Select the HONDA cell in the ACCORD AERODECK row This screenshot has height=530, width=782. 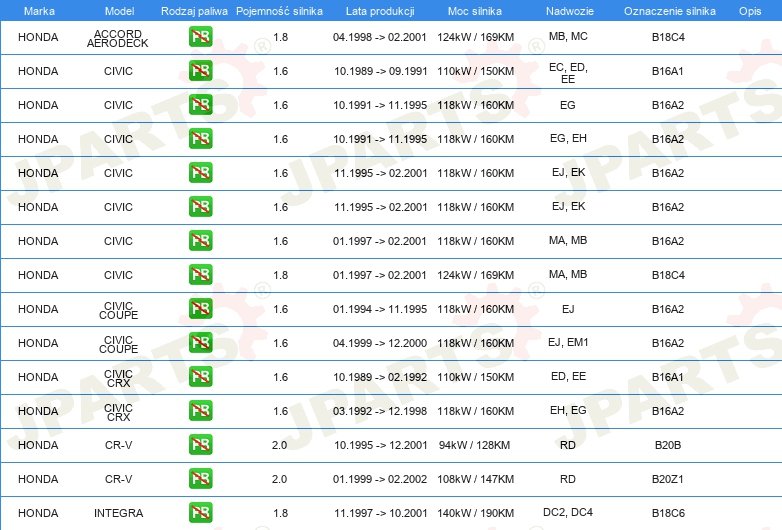tap(38, 37)
